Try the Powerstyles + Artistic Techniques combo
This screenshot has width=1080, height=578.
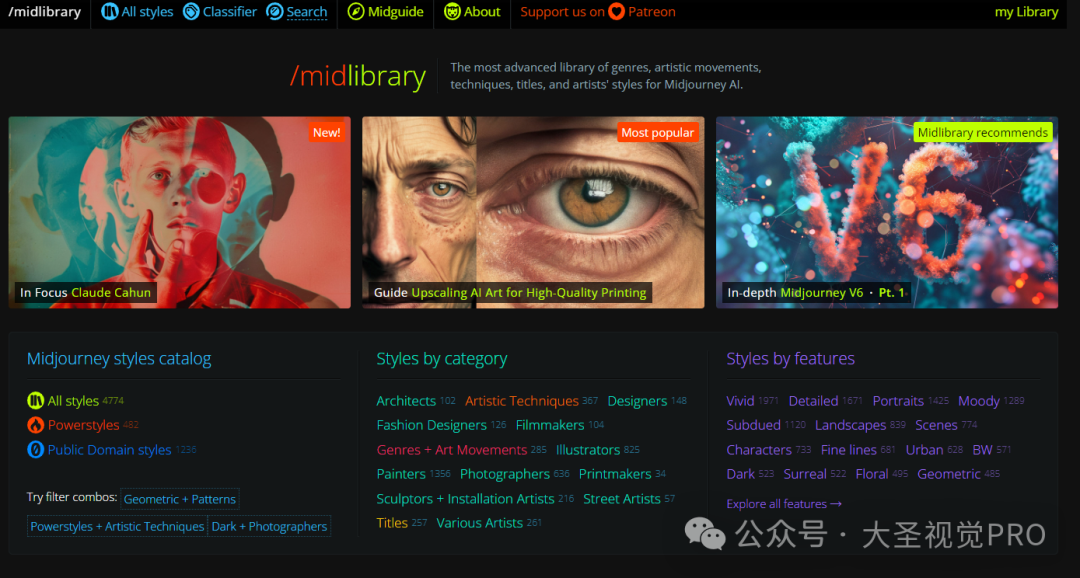[x=117, y=526]
